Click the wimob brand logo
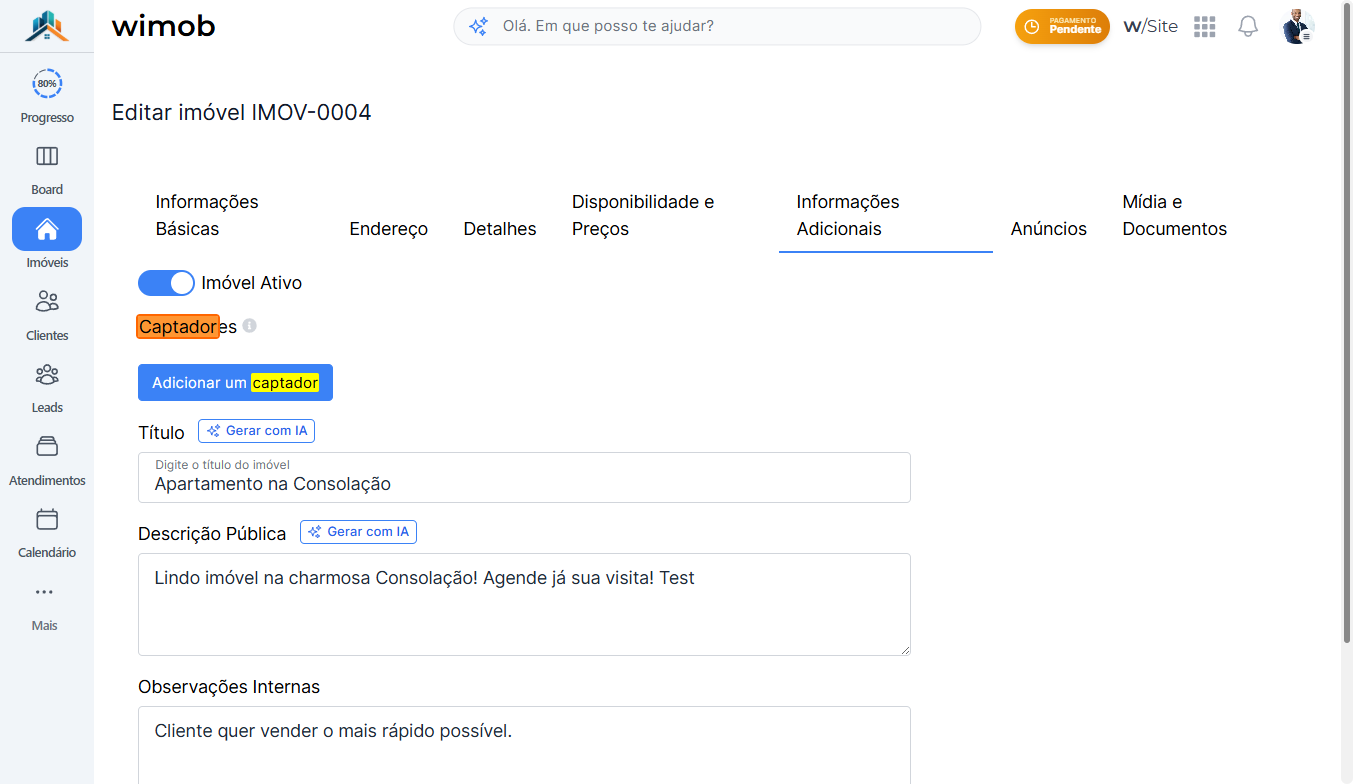This screenshot has height=784, width=1353. (163, 26)
